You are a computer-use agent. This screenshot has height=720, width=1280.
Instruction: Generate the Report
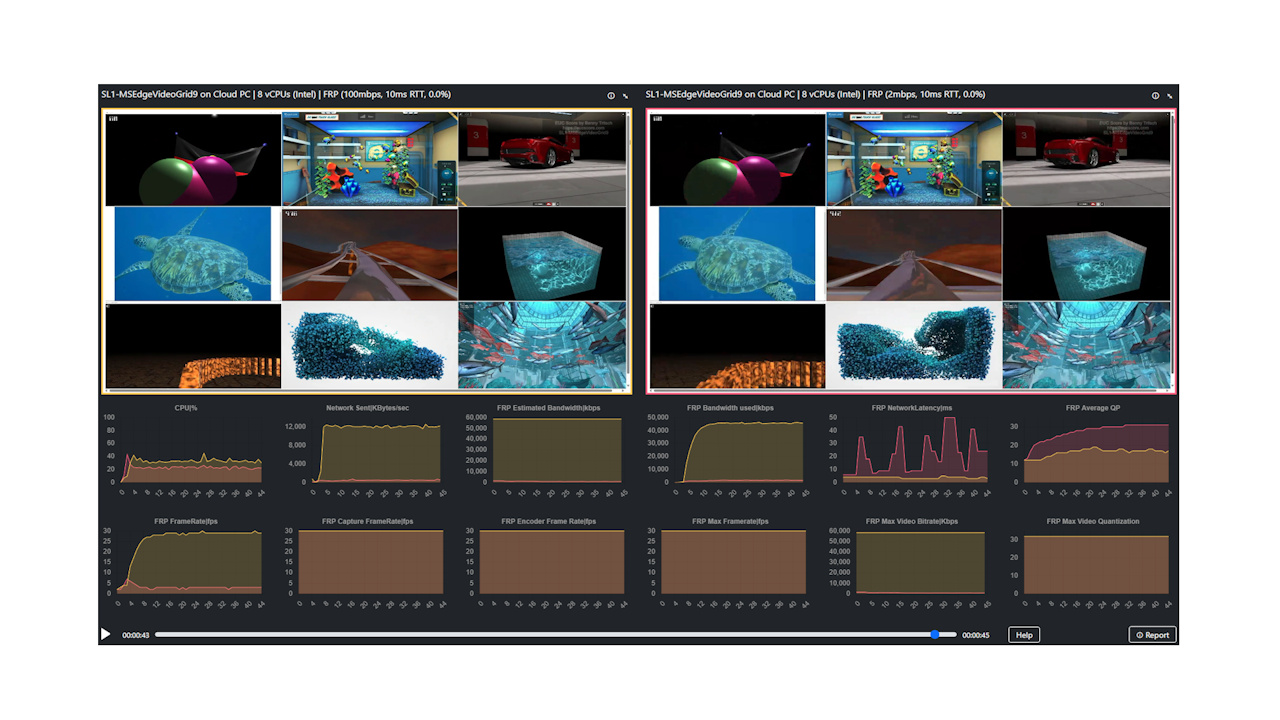[1152, 635]
